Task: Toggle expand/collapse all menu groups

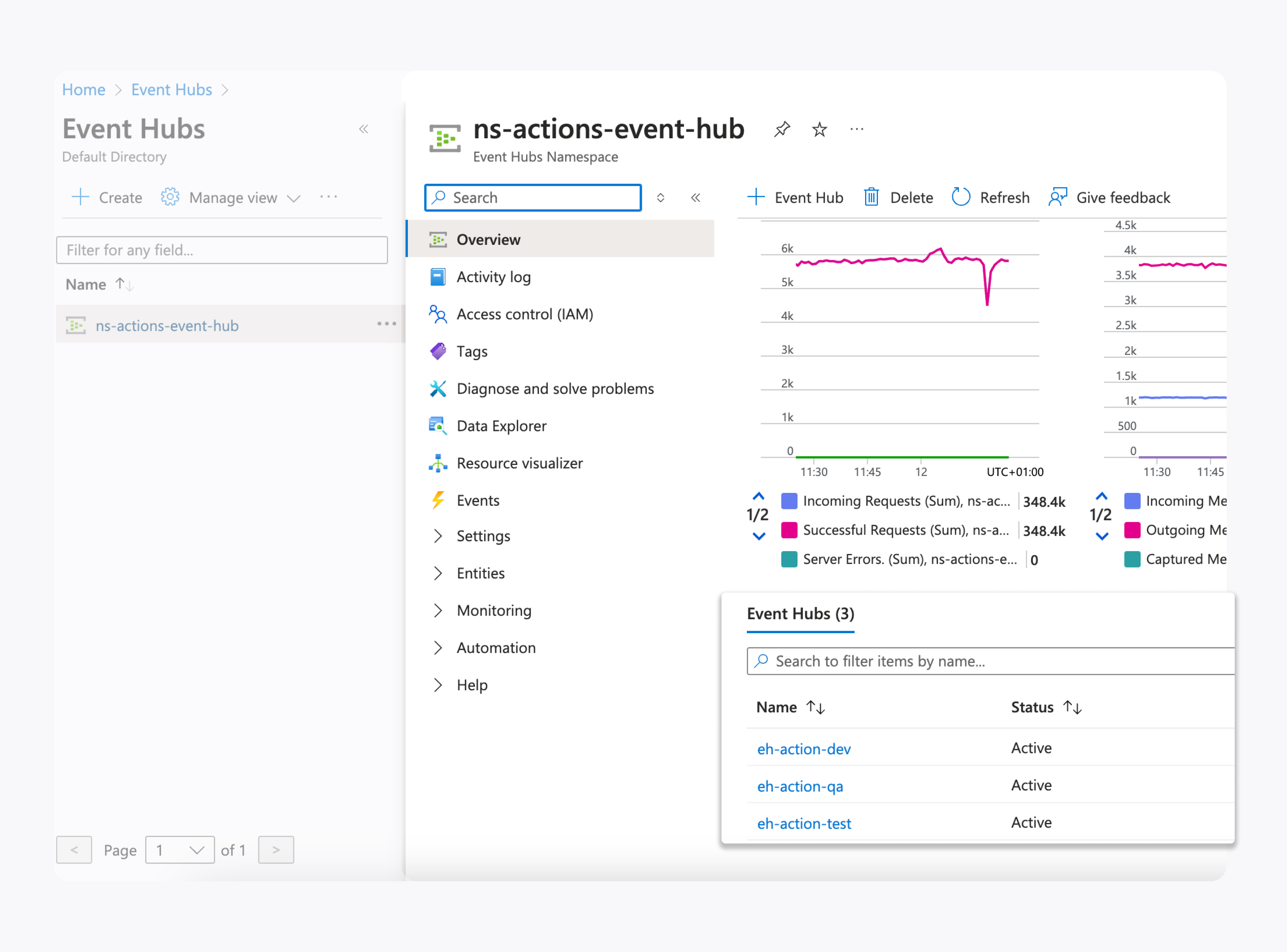Action: 660,198
